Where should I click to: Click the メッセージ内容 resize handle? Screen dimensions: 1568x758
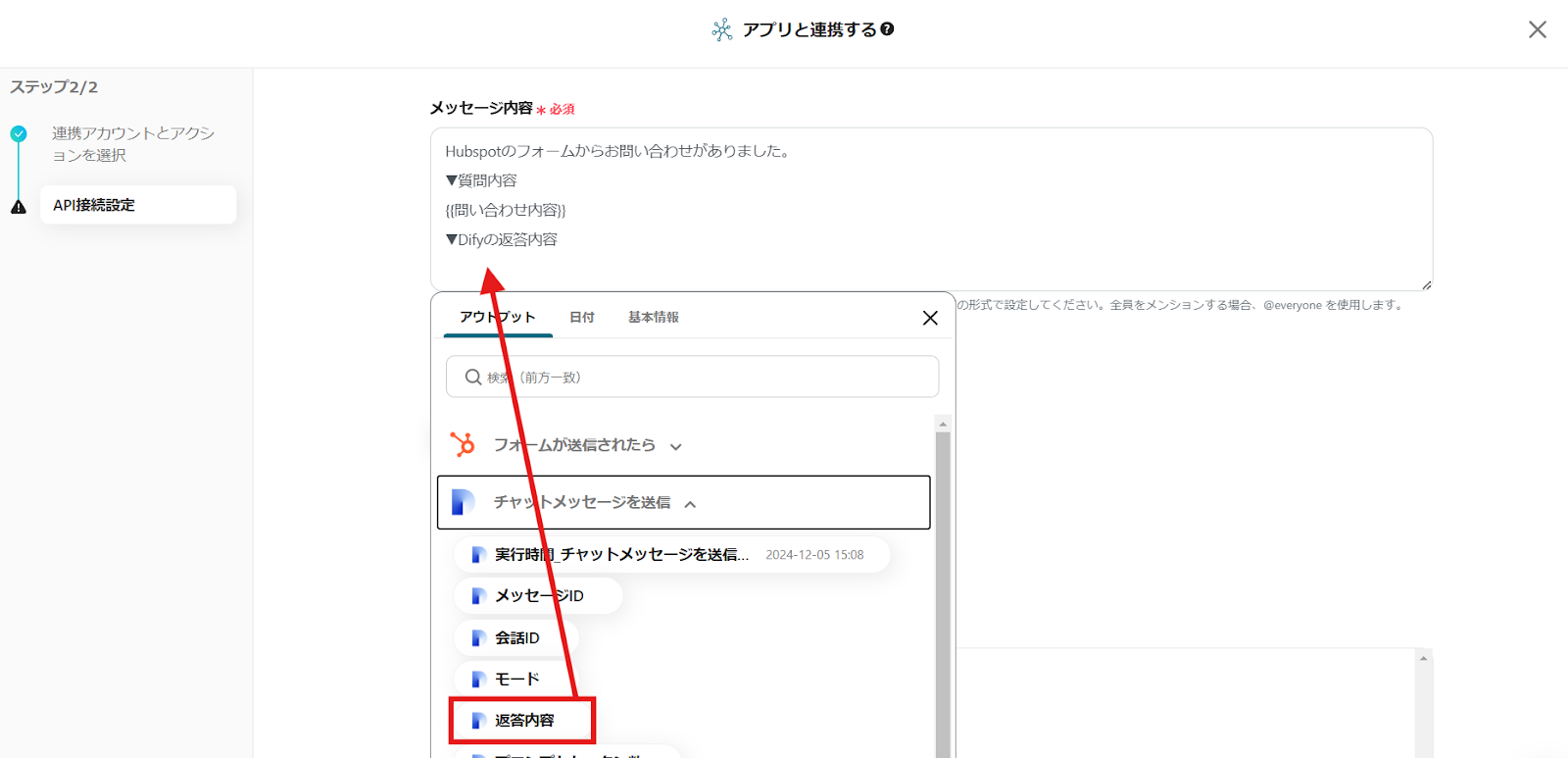pyautogui.click(x=1426, y=284)
